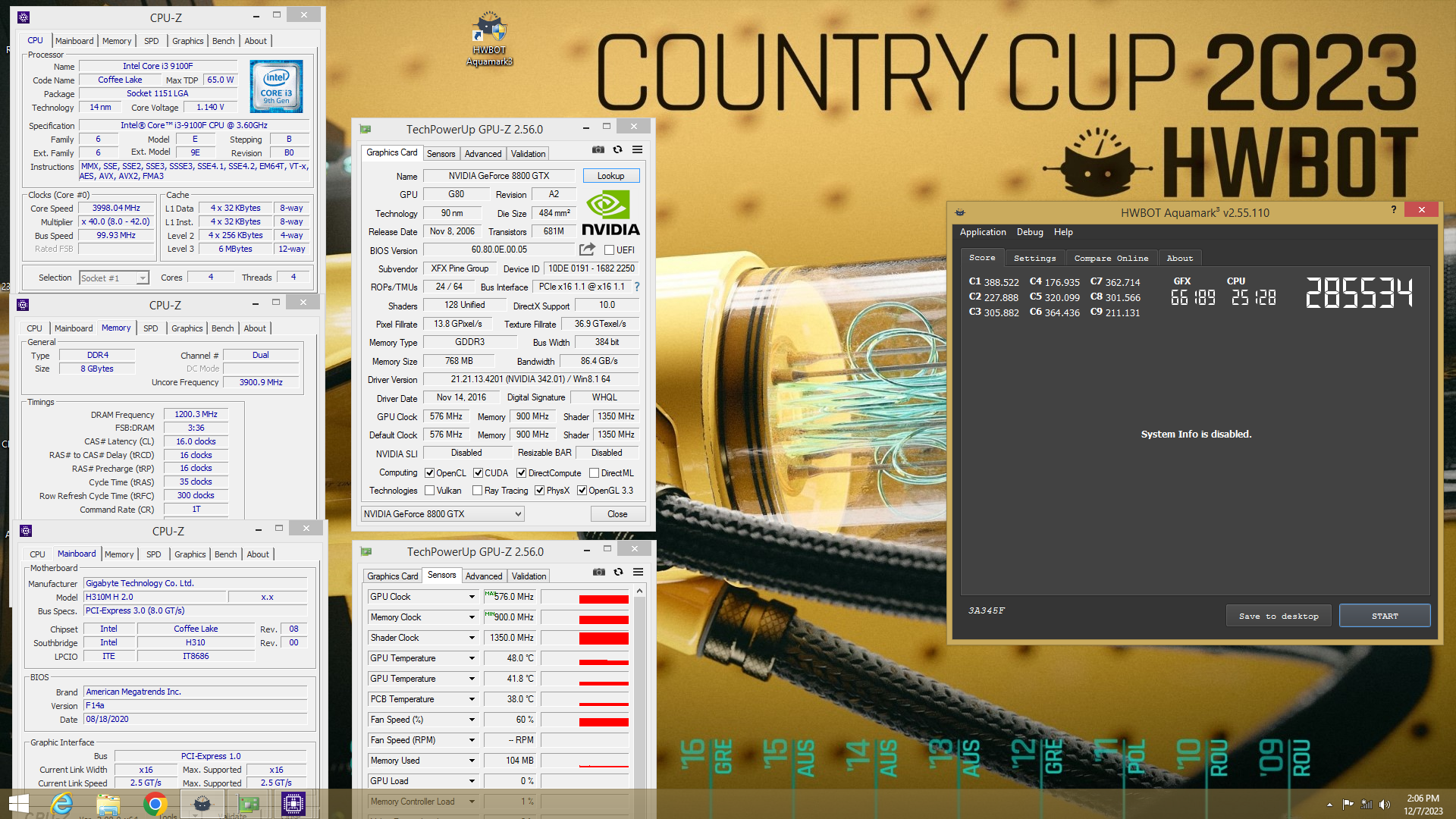The height and width of the screenshot is (819, 1456).
Task: Click the title bar icon of the top CPU-Z window
Action: (x=24, y=17)
